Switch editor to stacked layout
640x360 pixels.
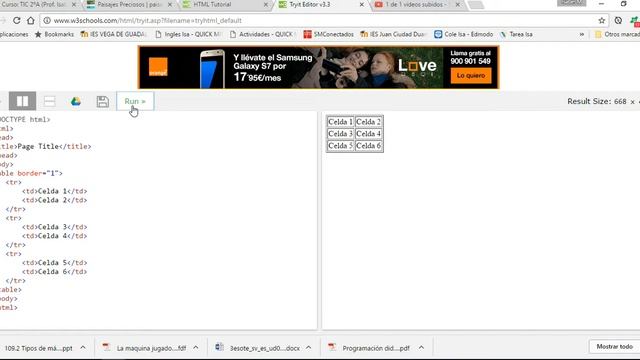point(49,101)
